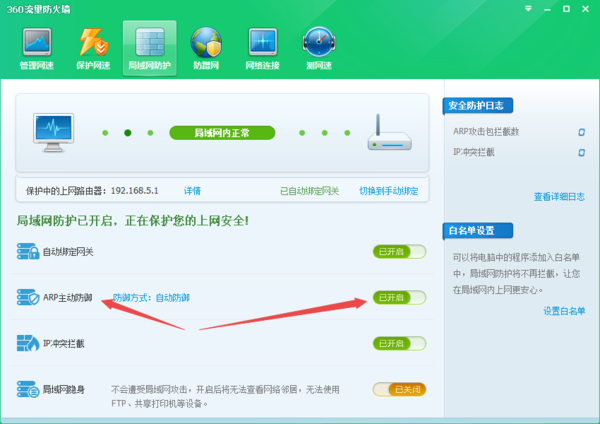Open 查看详细日志 detailed log link
This screenshot has width=600, height=424.
[x=559, y=196]
